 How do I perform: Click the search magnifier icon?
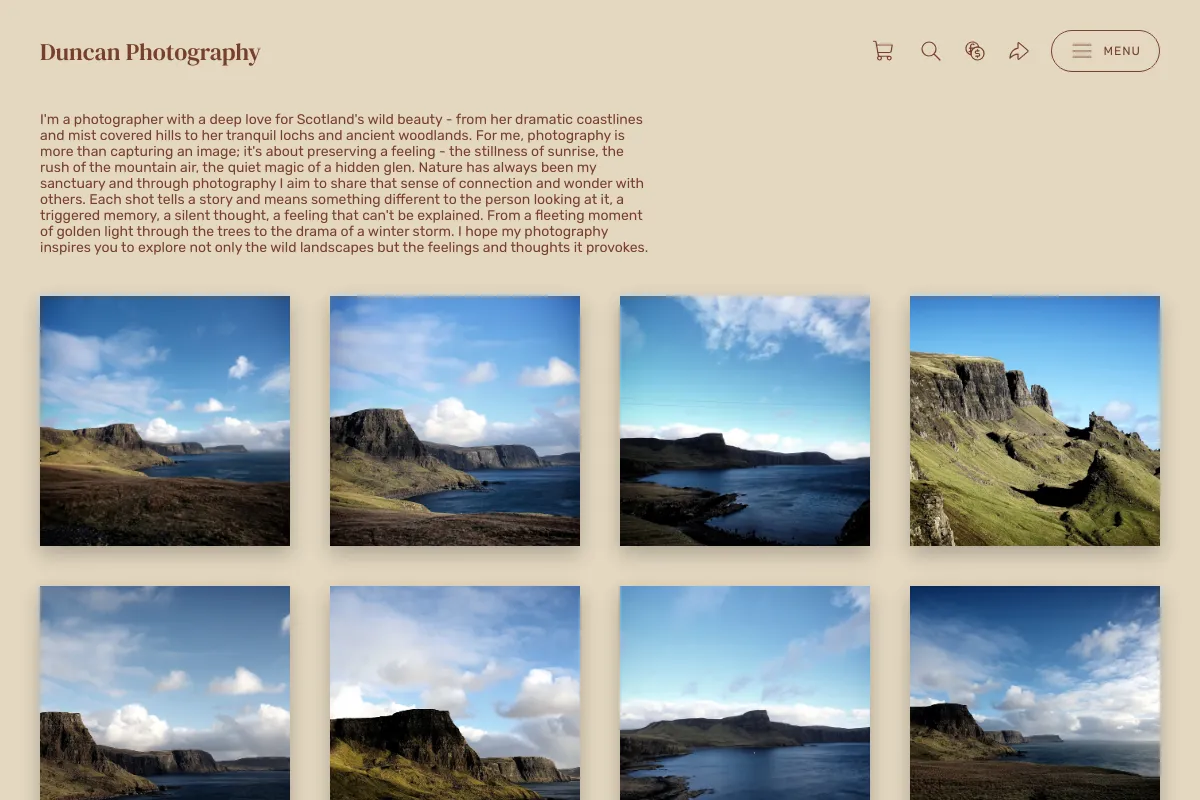931,51
